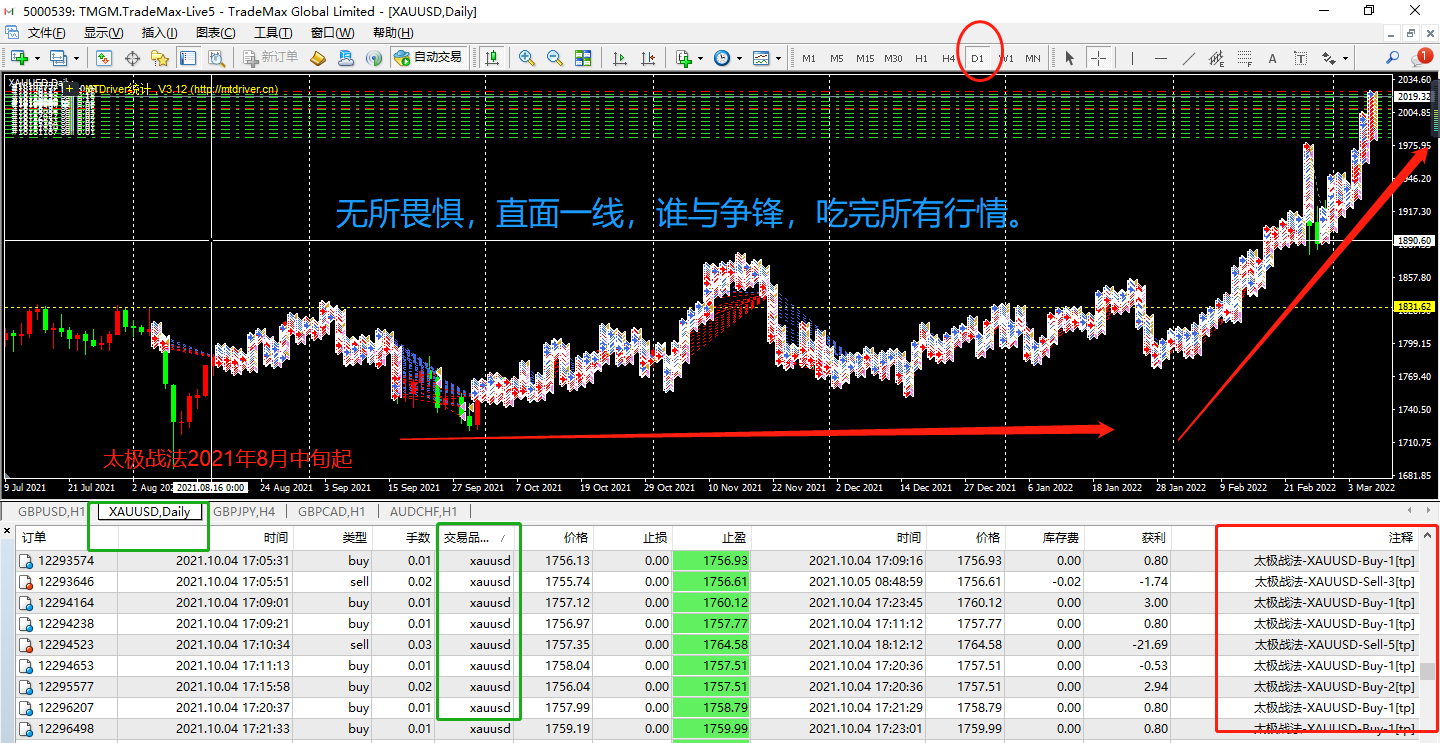The width and height of the screenshot is (1440, 743).
Task: Open the Indicators list icon
Action: pyautogui.click(x=683, y=58)
